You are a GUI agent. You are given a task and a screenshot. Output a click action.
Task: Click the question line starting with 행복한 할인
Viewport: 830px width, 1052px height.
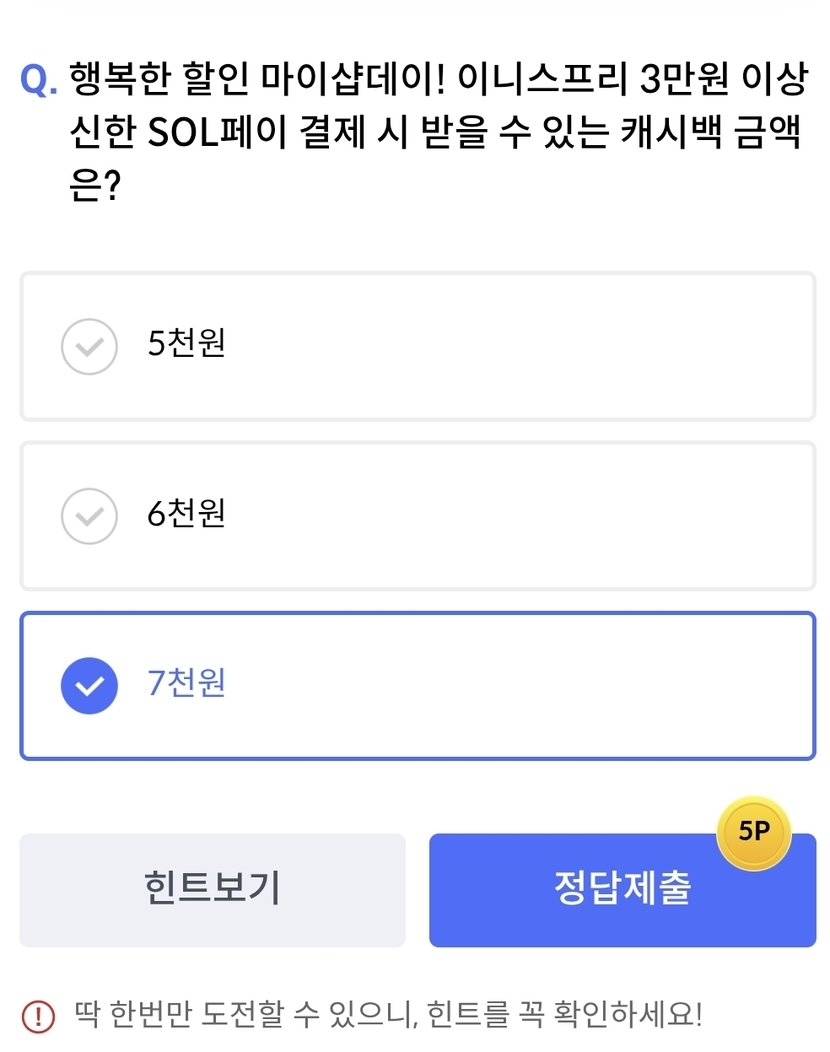[436, 80]
